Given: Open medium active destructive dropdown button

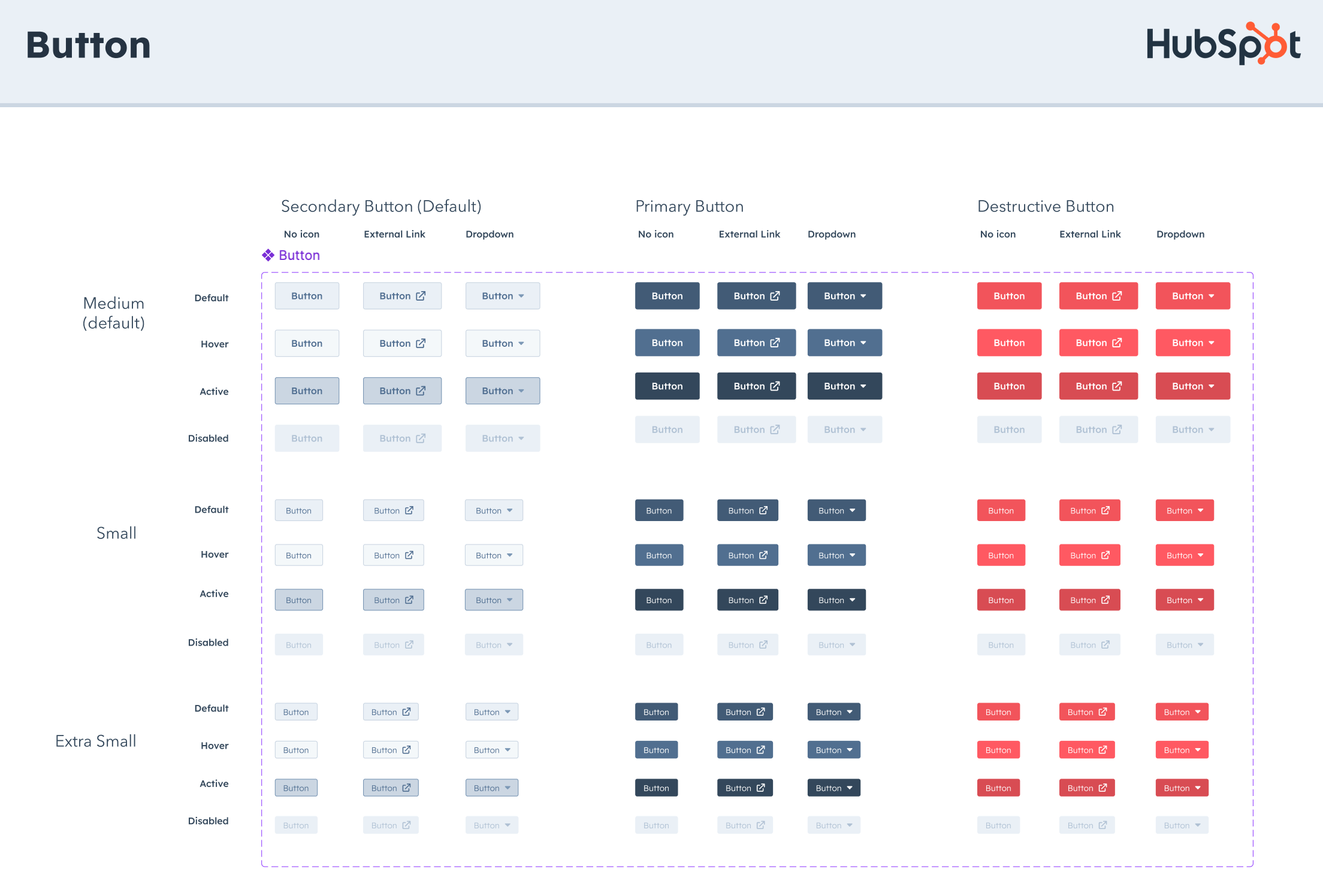Looking at the screenshot, I should click(x=1193, y=386).
